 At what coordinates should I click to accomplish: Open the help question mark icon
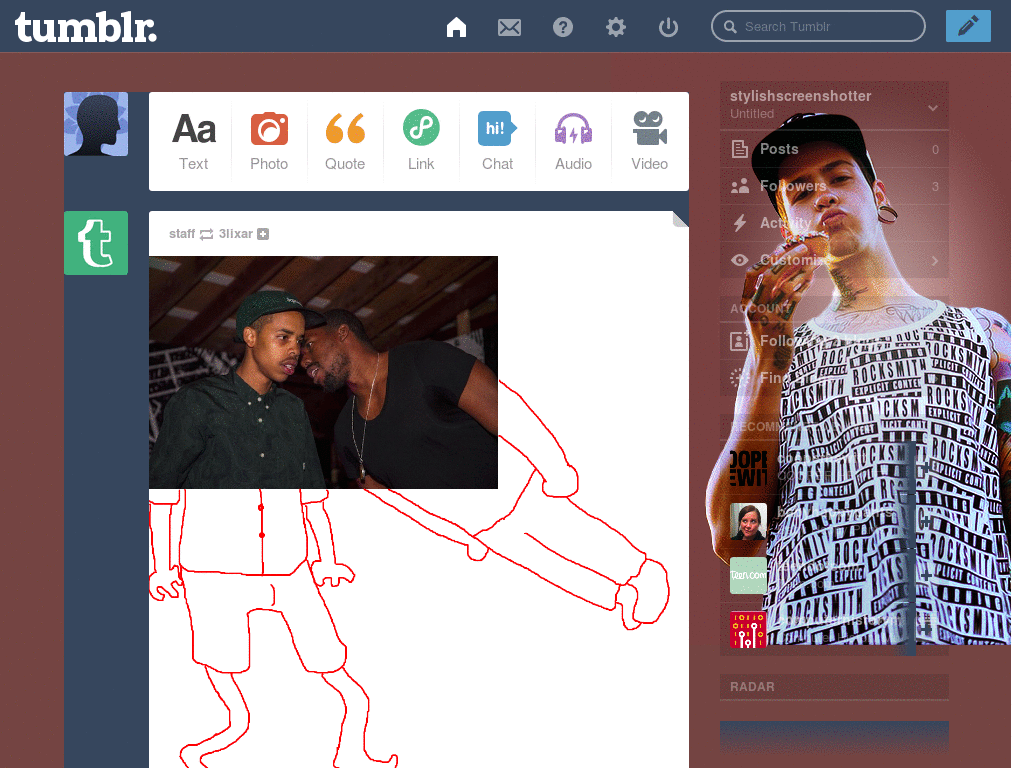[562, 27]
